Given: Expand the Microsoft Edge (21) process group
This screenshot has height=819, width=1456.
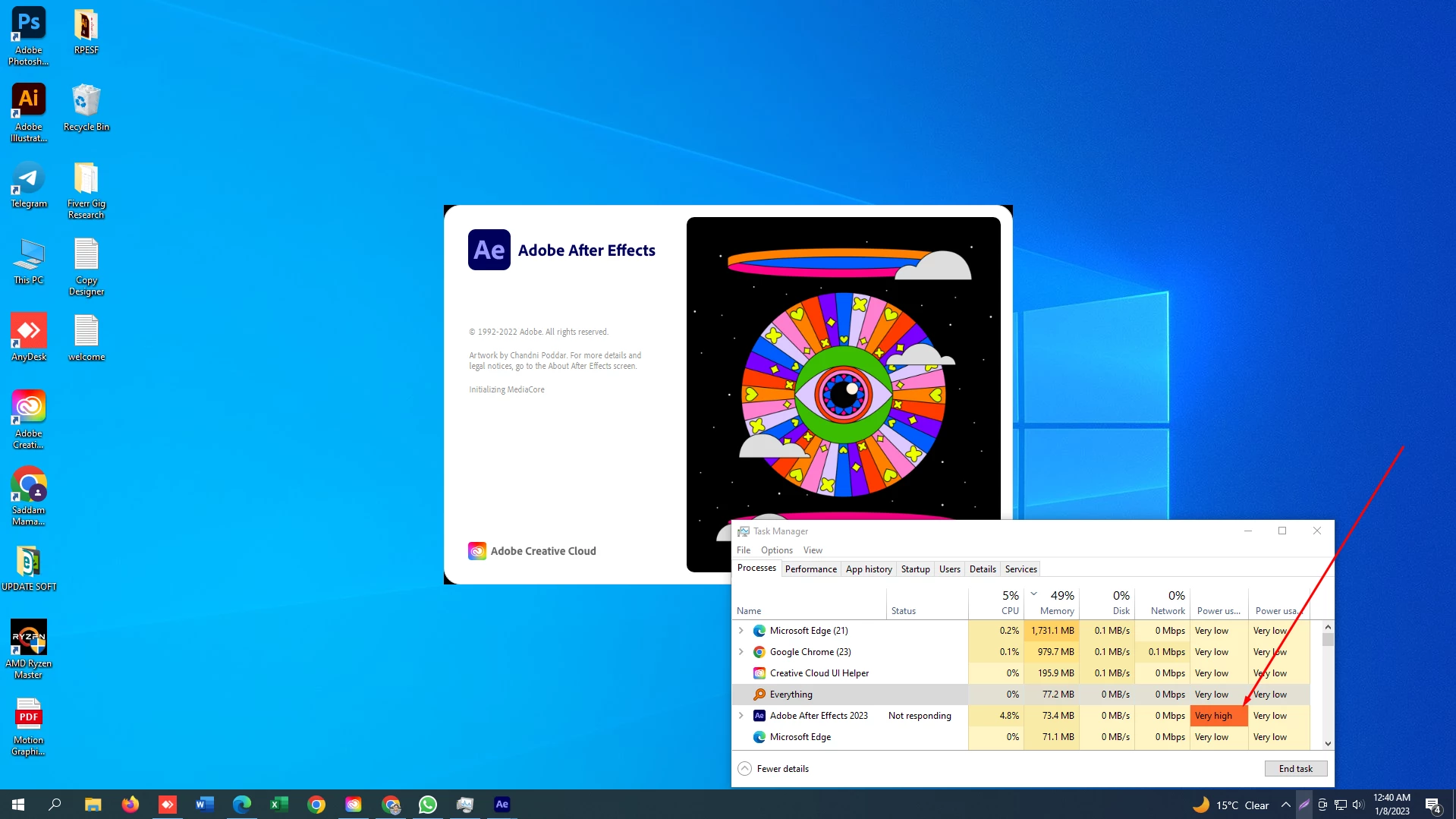Looking at the screenshot, I should click(x=741, y=631).
